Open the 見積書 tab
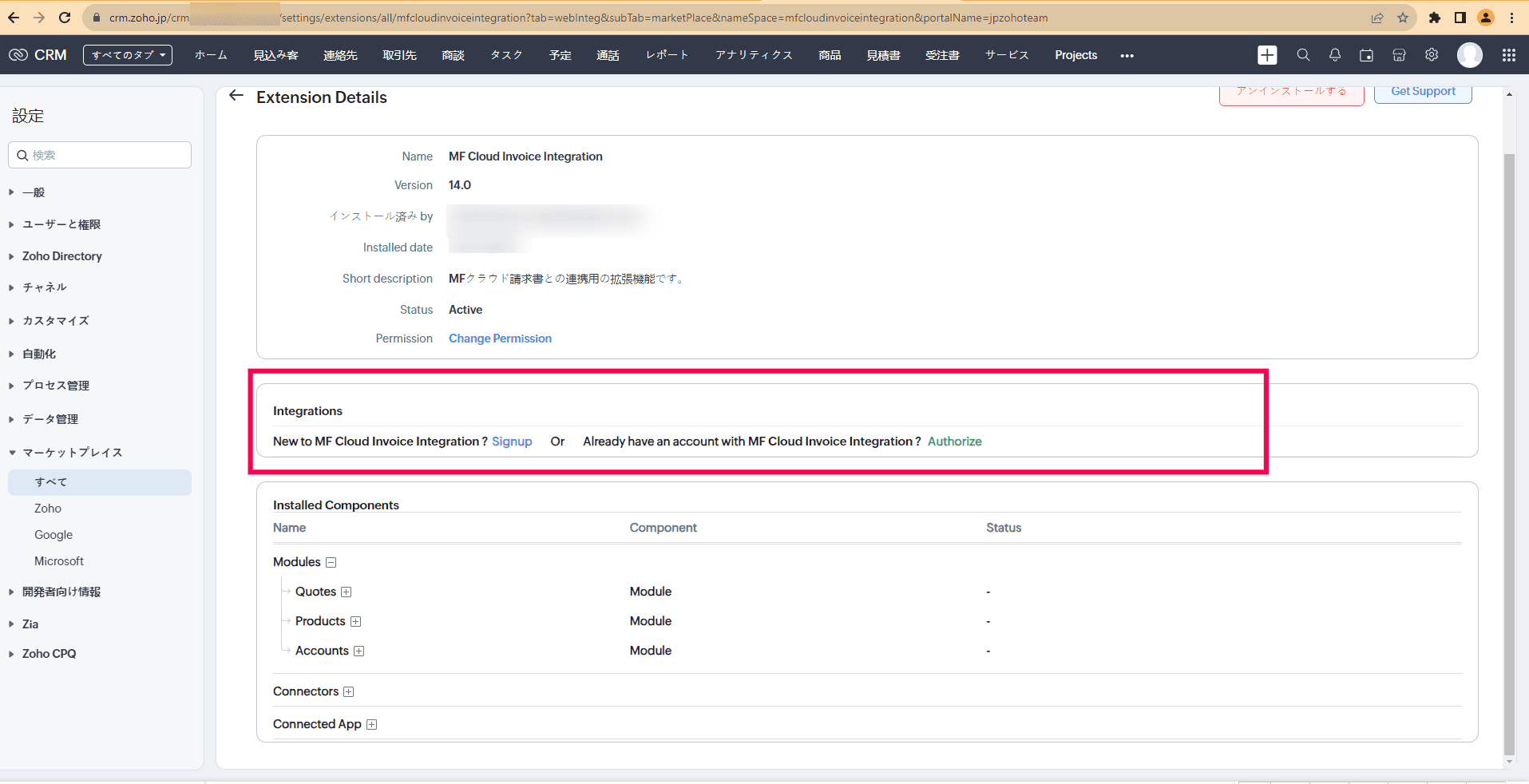Image resolution: width=1529 pixels, height=784 pixels. pos(883,55)
